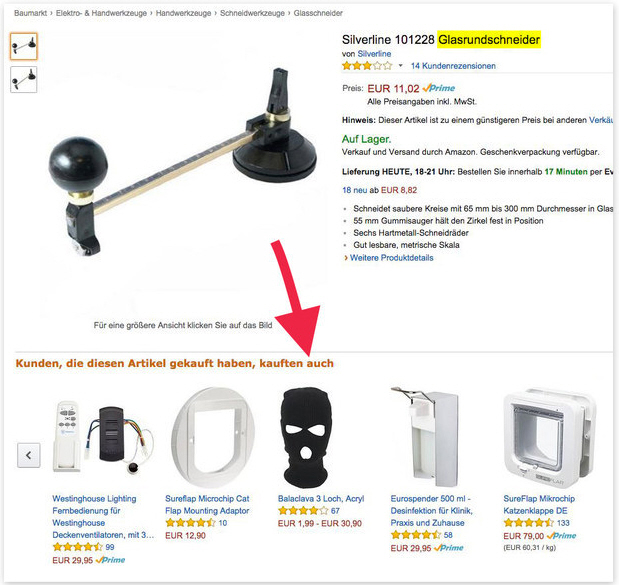Open Sureflap Microchip Cat Flap Mounting Adaptor link
Image resolution: width=619 pixels, height=585 pixels.
pyautogui.click(x=207, y=504)
